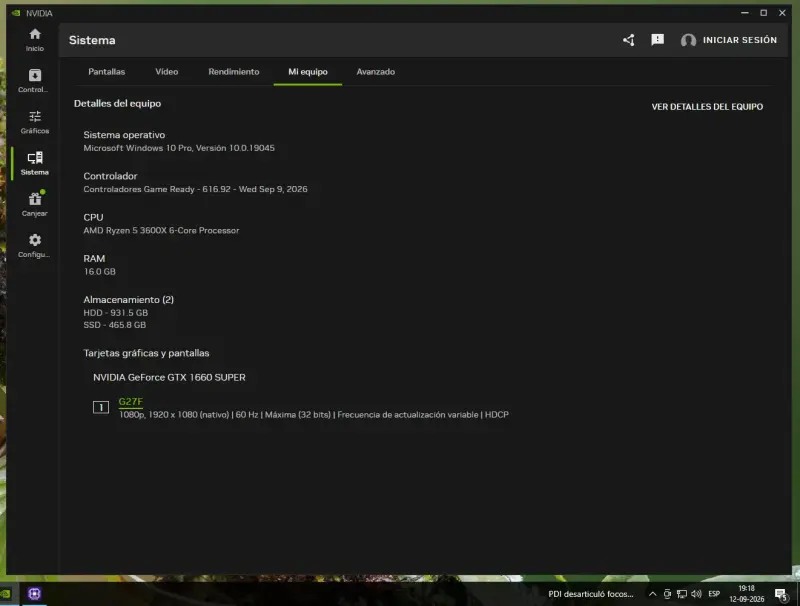Click the SSD - 465.8 GB entry
Image resolution: width=800 pixels, height=606 pixels.
[x=115, y=325]
